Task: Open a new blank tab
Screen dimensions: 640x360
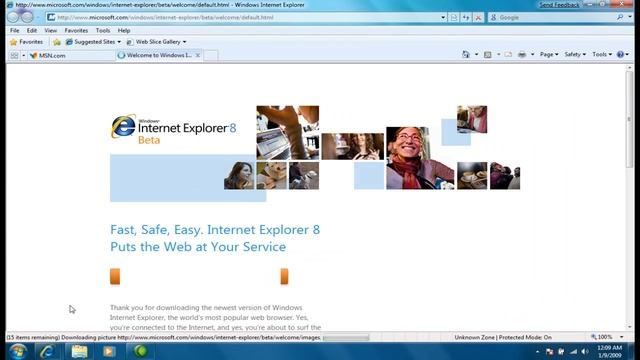Action: [211, 56]
